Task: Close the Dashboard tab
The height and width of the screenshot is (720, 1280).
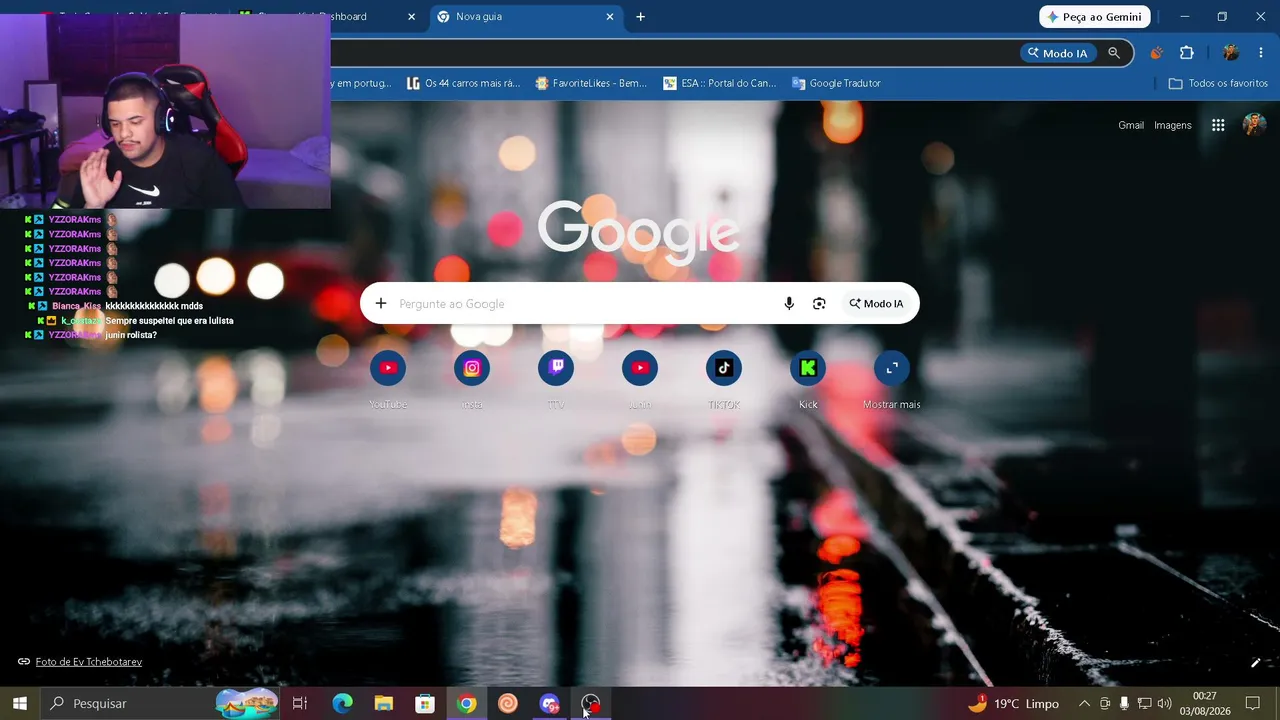Action: [411, 17]
